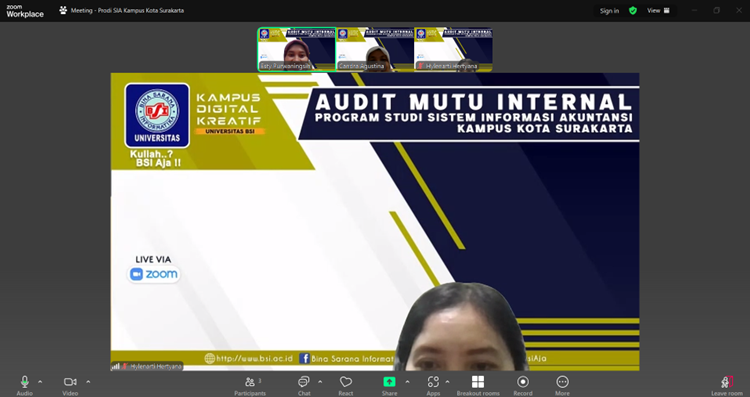Mute the microphone with the Audio button
The width and height of the screenshot is (750, 397).
click(x=24, y=385)
